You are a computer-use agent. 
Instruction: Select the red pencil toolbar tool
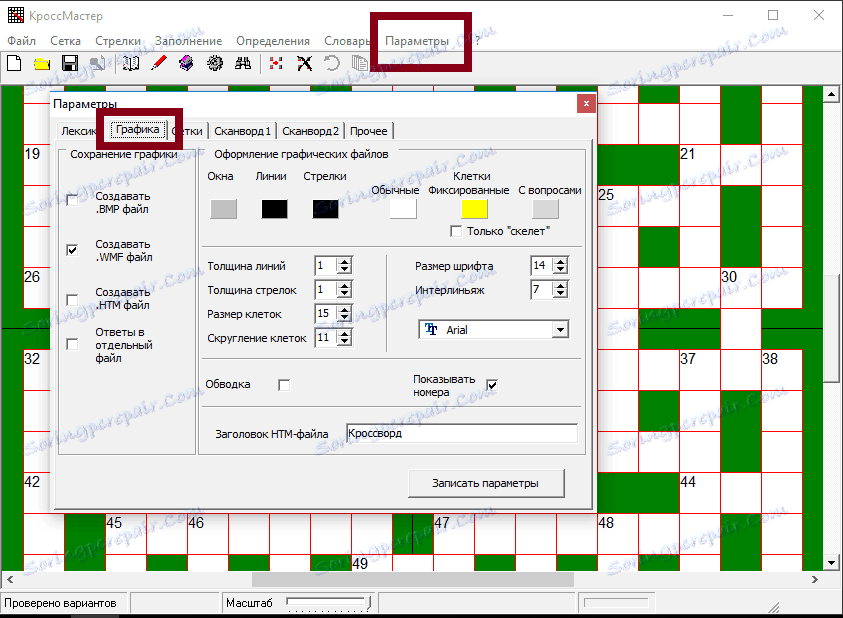click(x=159, y=63)
